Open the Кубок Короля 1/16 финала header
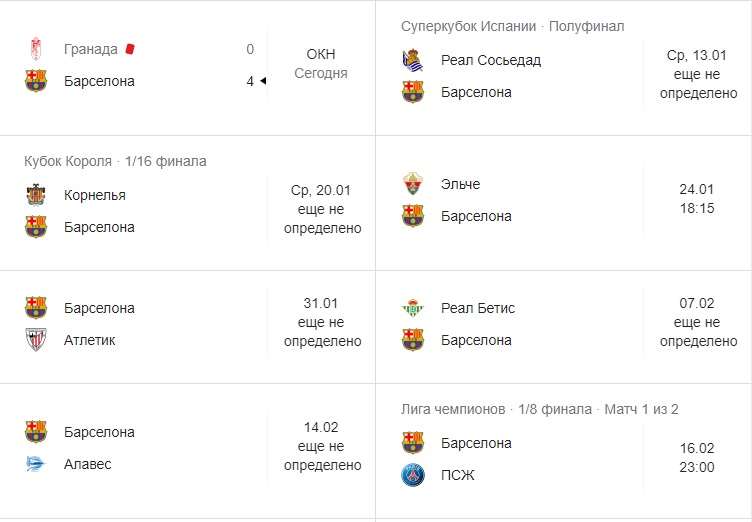This screenshot has width=752, height=522. (x=115, y=161)
